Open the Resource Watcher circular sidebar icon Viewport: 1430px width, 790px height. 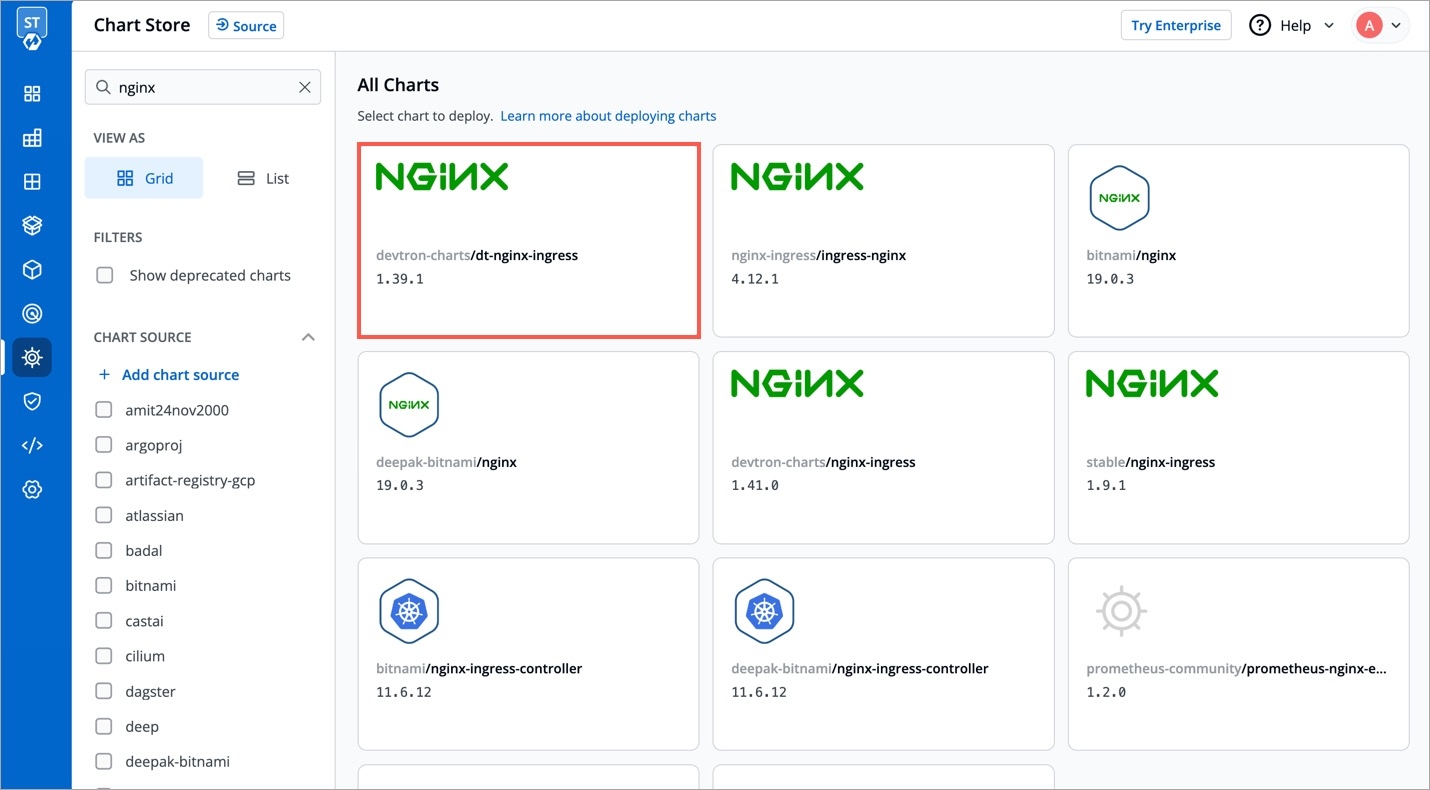point(32,314)
